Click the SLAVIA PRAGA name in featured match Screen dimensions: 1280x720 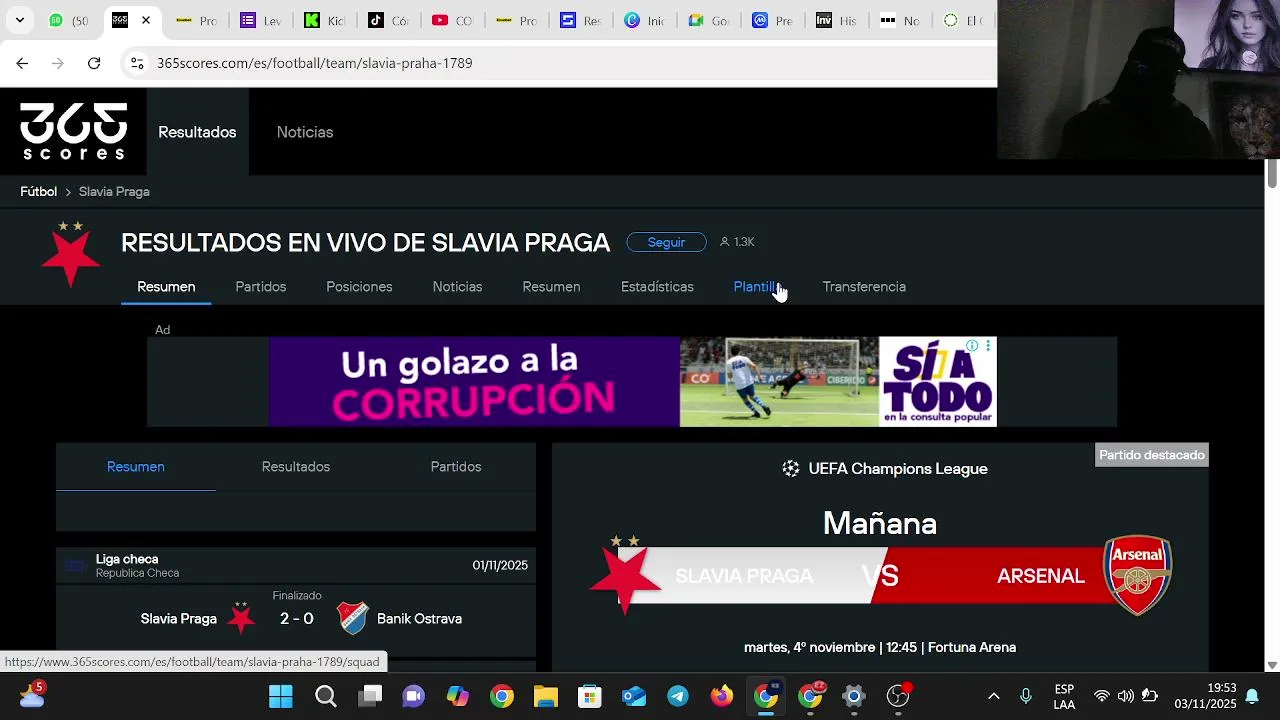click(x=744, y=576)
